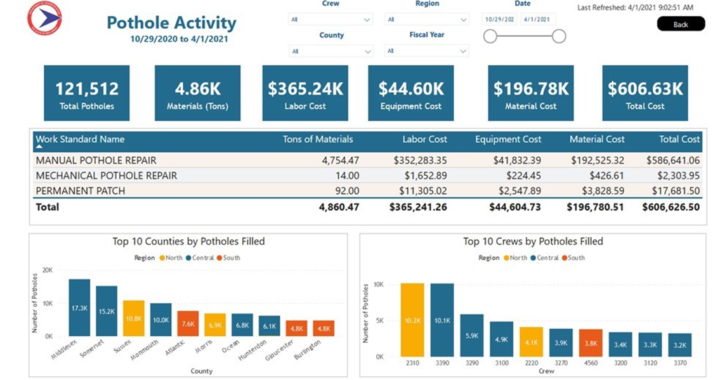Select the MECHANICAL POTHOLE REPAIR row
Viewport: 720px width, 380px height.
[x=367, y=175]
